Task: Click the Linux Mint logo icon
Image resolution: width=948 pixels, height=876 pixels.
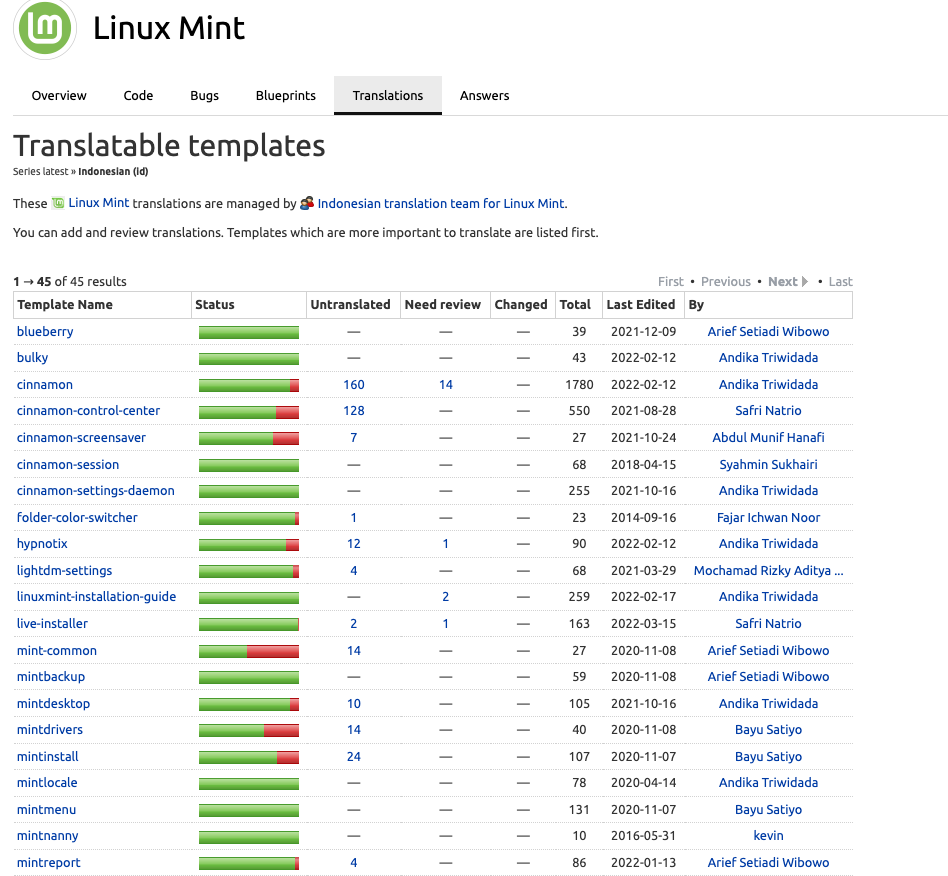Action: 45,28
